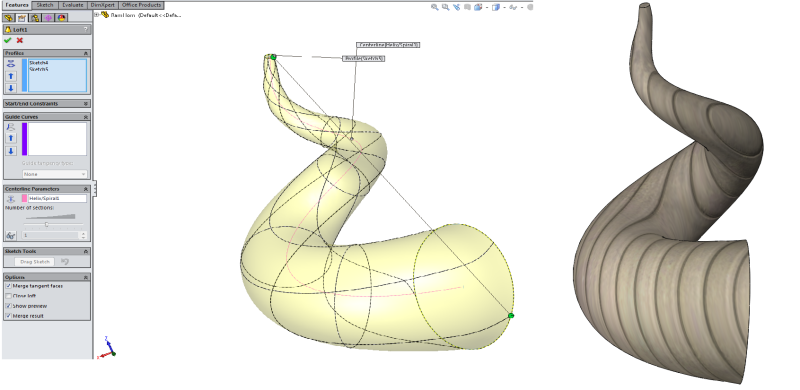The image size is (800, 390).
Task: Open the ConfigurationManager tab icon
Action: 35,18
